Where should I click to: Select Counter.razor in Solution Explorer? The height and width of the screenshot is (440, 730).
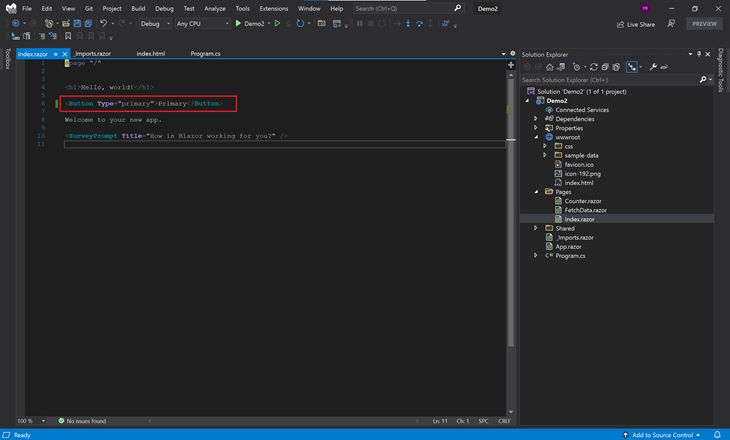point(583,201)
